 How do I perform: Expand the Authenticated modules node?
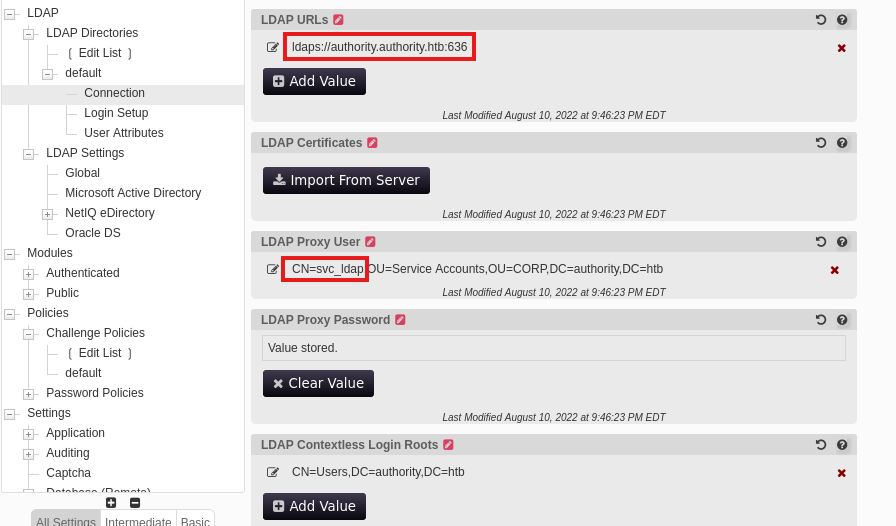(28, 274)
